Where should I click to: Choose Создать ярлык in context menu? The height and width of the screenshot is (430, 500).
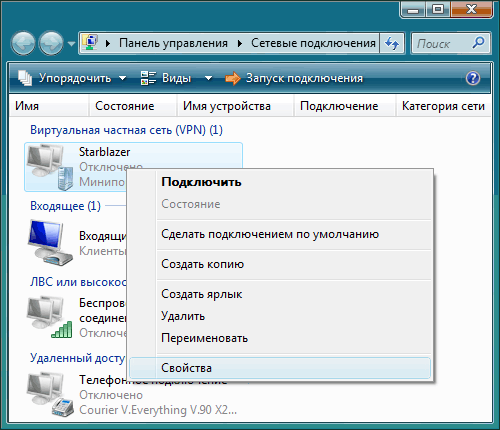pyautogui.click(x=280, y=294)
